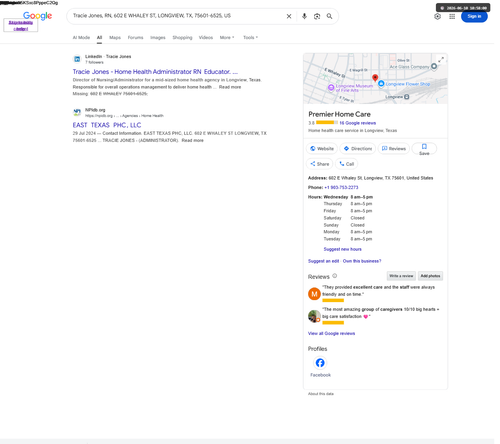Screen dimensions: 500x444
Task: Open View all Google reviews
Action: (x=331, y=333)
